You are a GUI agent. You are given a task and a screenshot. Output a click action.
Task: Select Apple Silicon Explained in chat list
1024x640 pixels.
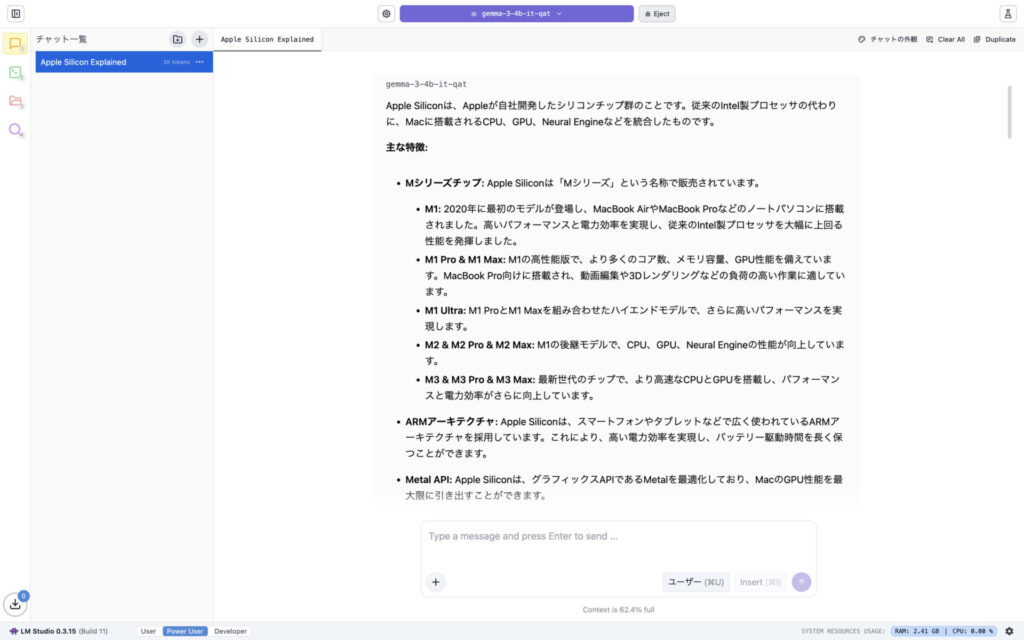124,62
